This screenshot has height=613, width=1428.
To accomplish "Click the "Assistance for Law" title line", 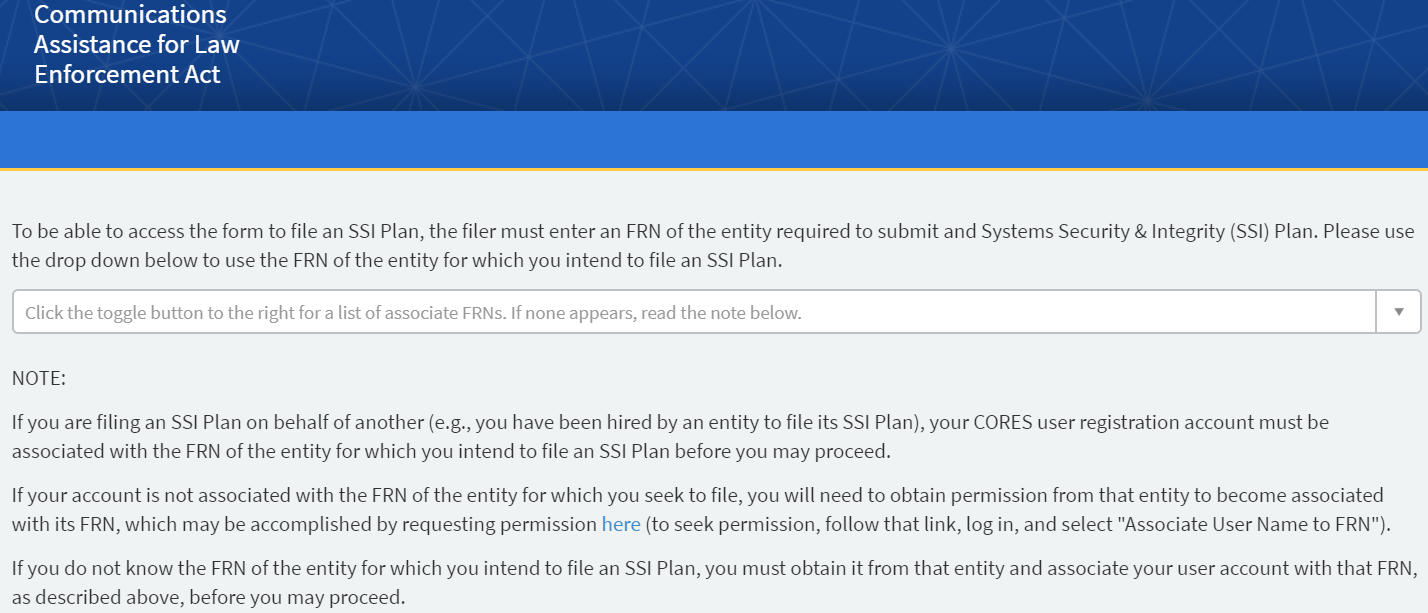I will pyautogui.click(x=137, y=45).
